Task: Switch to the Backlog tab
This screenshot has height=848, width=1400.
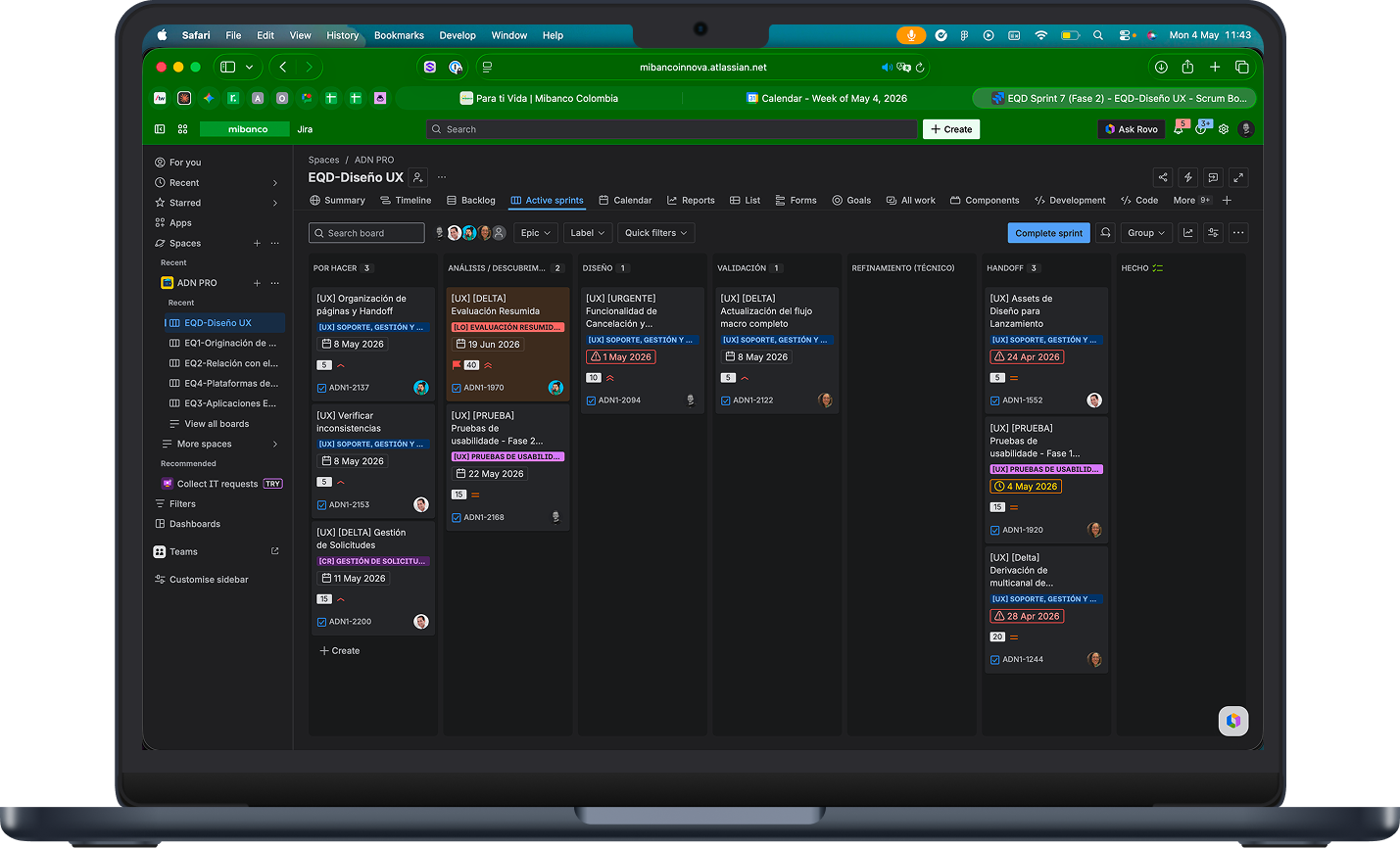Action: [x=471, y=200]
